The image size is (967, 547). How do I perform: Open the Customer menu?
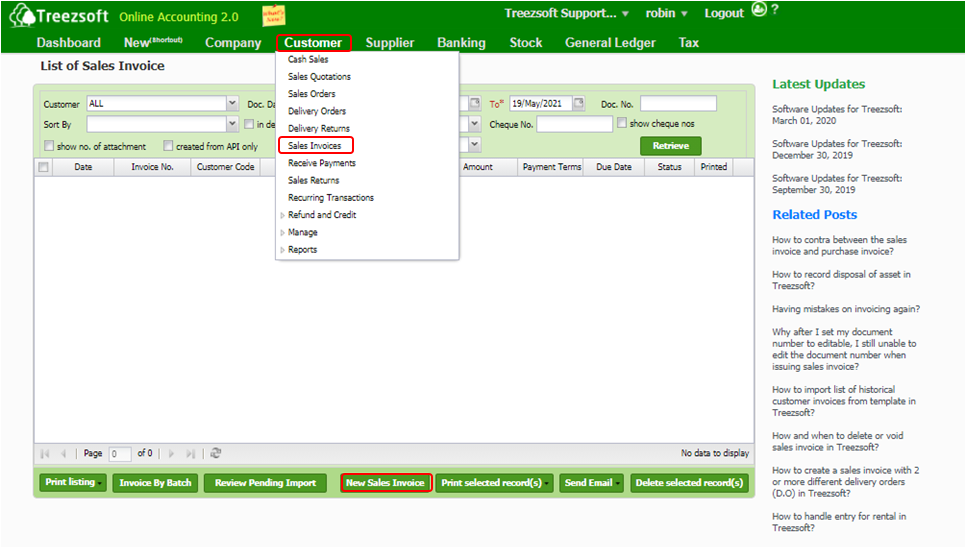coord(313,43)
